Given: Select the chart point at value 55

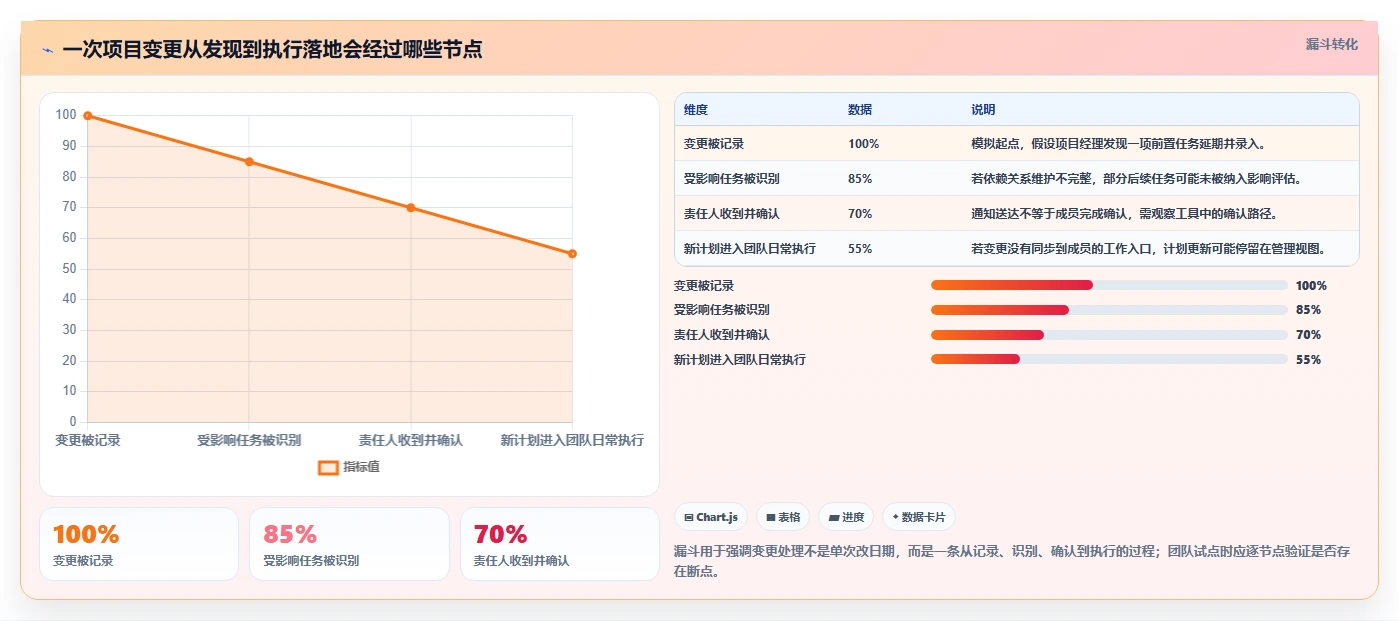Looking at the screenshot, I should click(572, 254).
